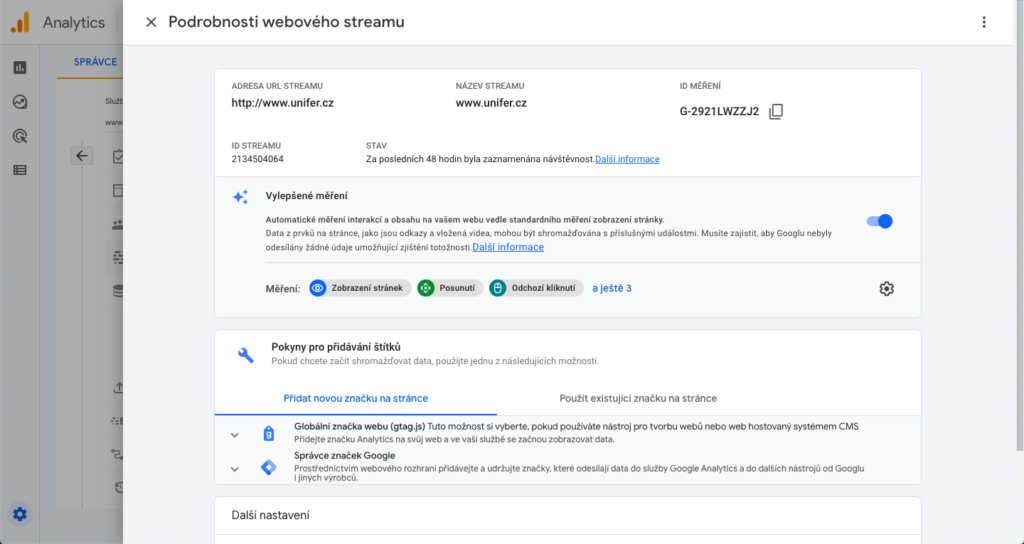
Task: Close the web stream details panel
Action: tap(151, 22)
